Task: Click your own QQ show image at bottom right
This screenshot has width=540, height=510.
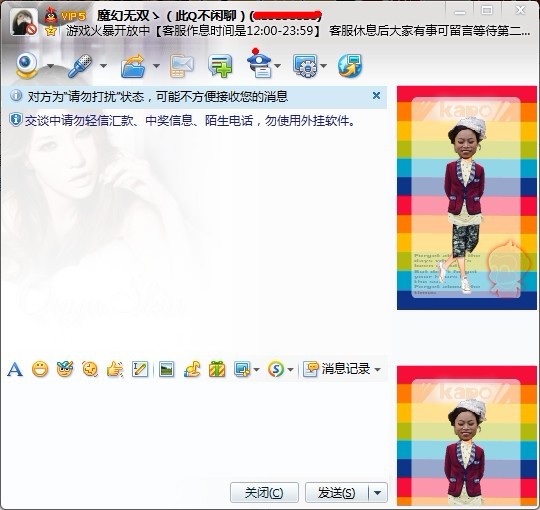Action: [x=467, y=436]
